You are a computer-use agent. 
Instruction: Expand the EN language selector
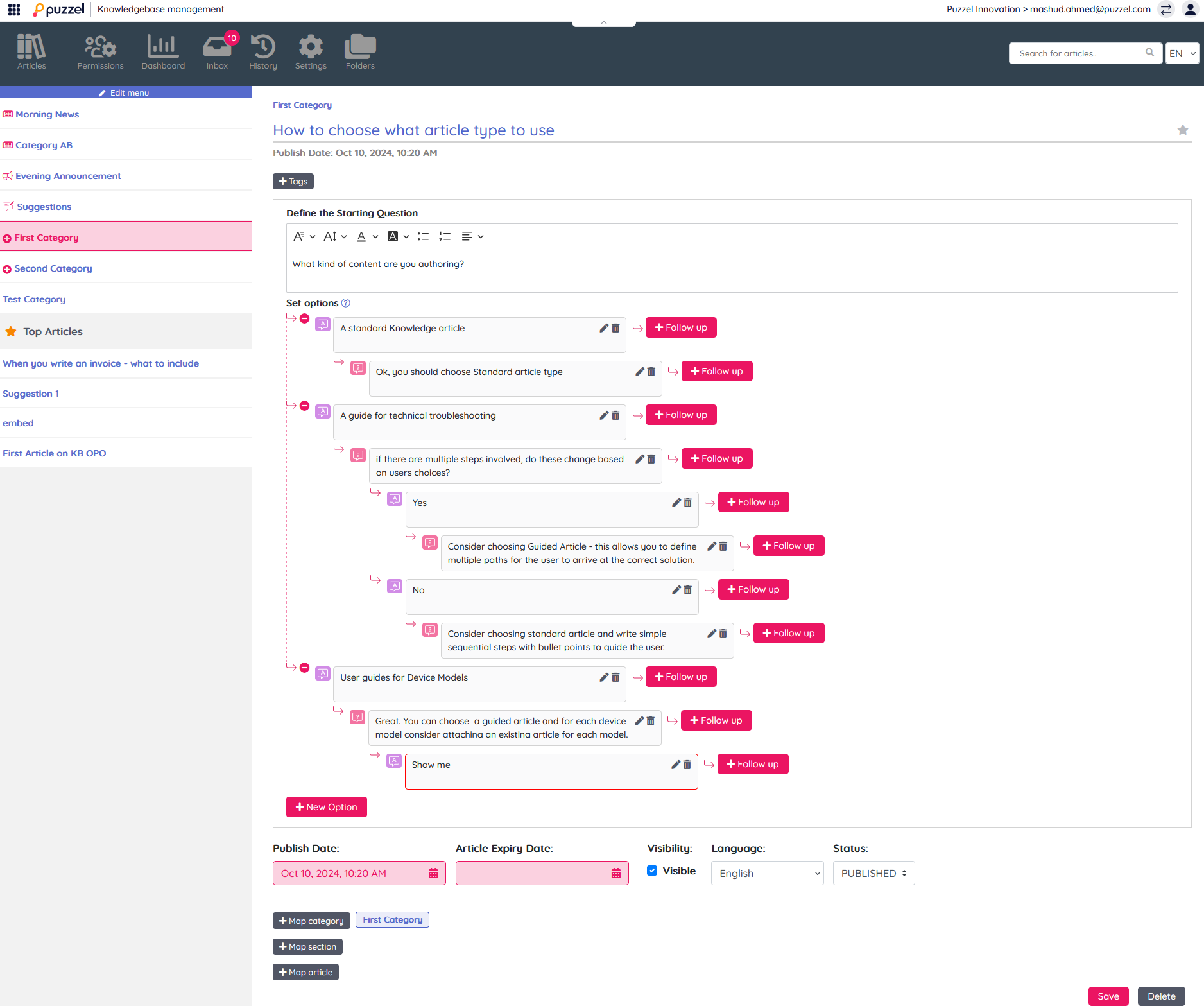[1182, 53]
